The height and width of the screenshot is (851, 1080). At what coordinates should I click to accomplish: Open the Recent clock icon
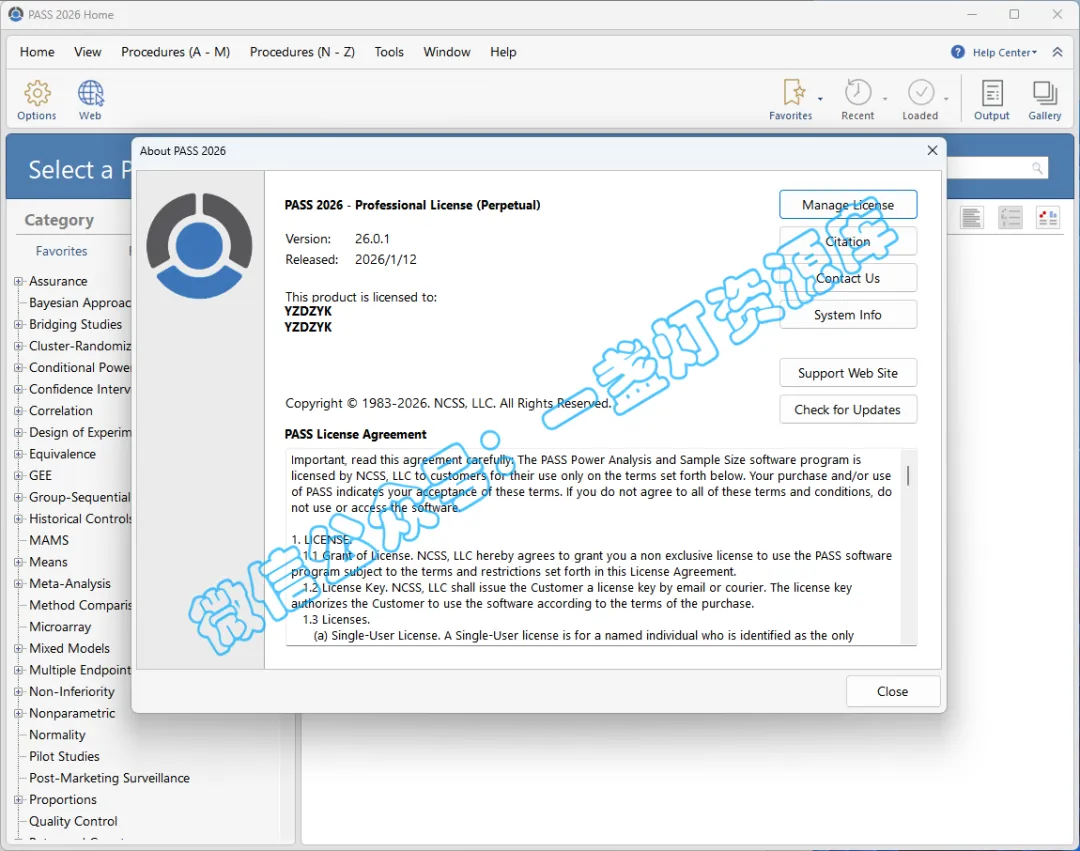tap(858, 92)
